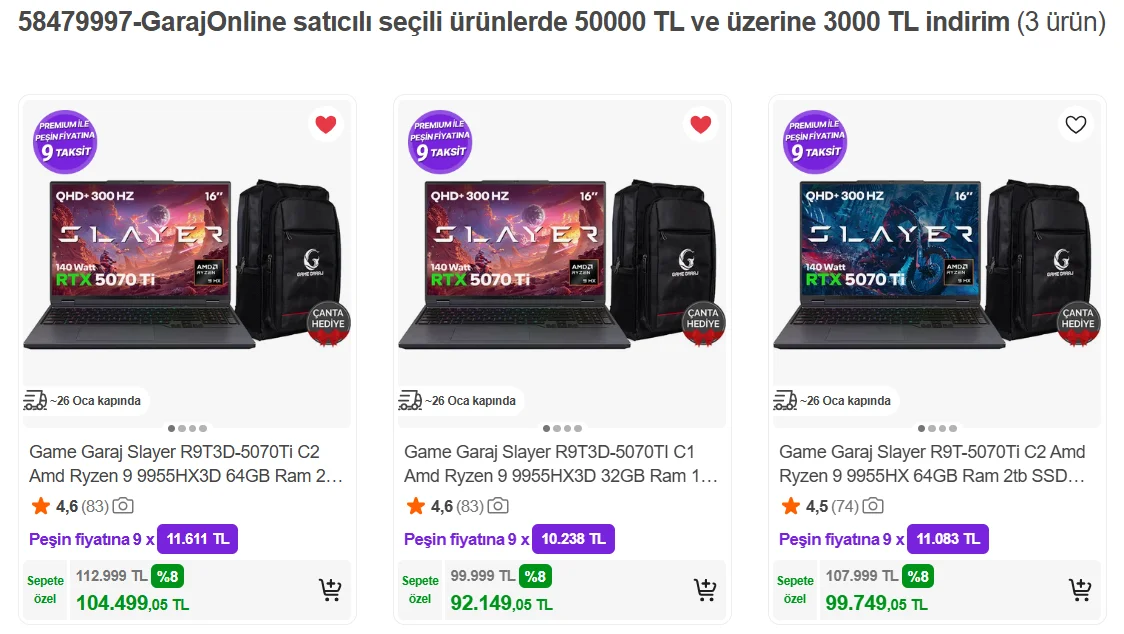Screen dimensions: 1124x634
Task: Click the 9 Taksit premium badge on third product
Action: point(815,141)
